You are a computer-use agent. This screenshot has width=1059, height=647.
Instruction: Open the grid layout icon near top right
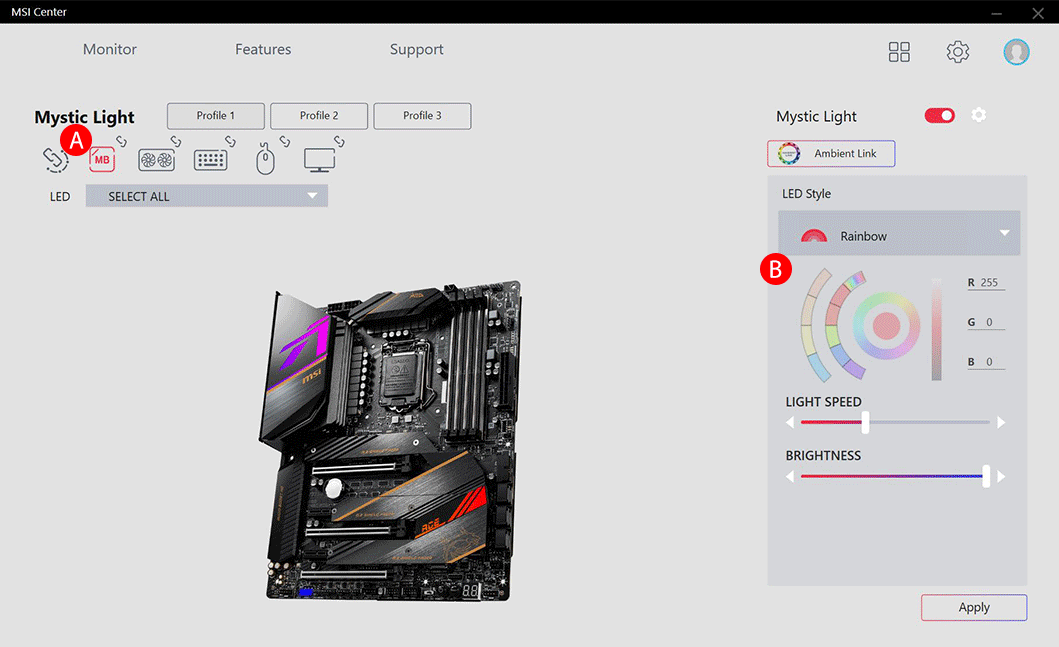coord(899,51)
